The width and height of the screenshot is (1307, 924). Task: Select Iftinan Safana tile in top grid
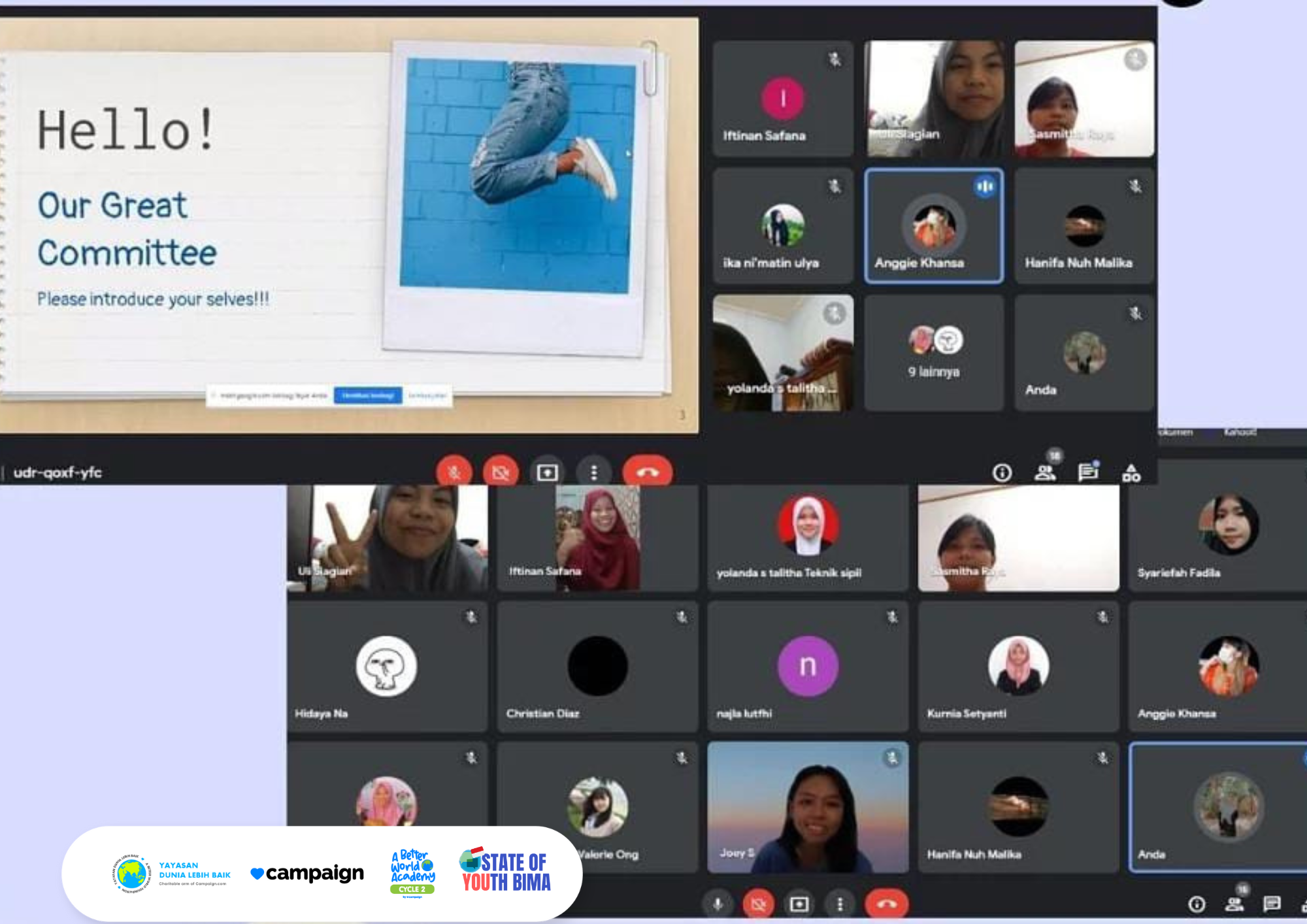tap(783, 99)
